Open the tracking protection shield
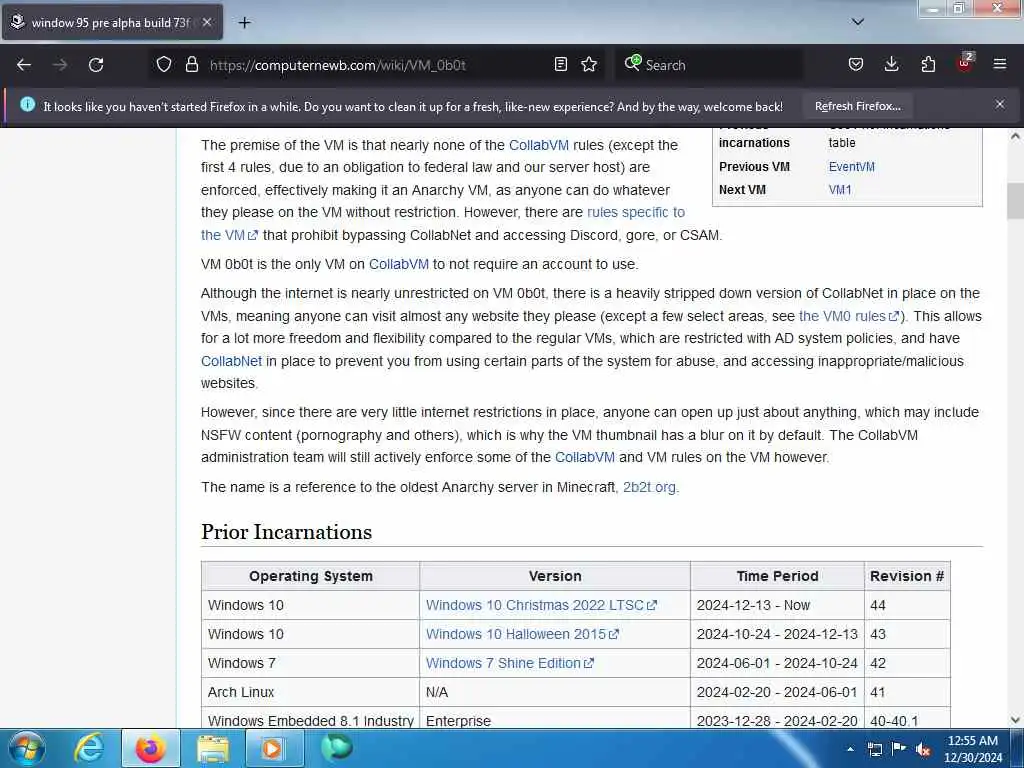The height and width of the screenshot is (768, 1024). click(164, 64)
